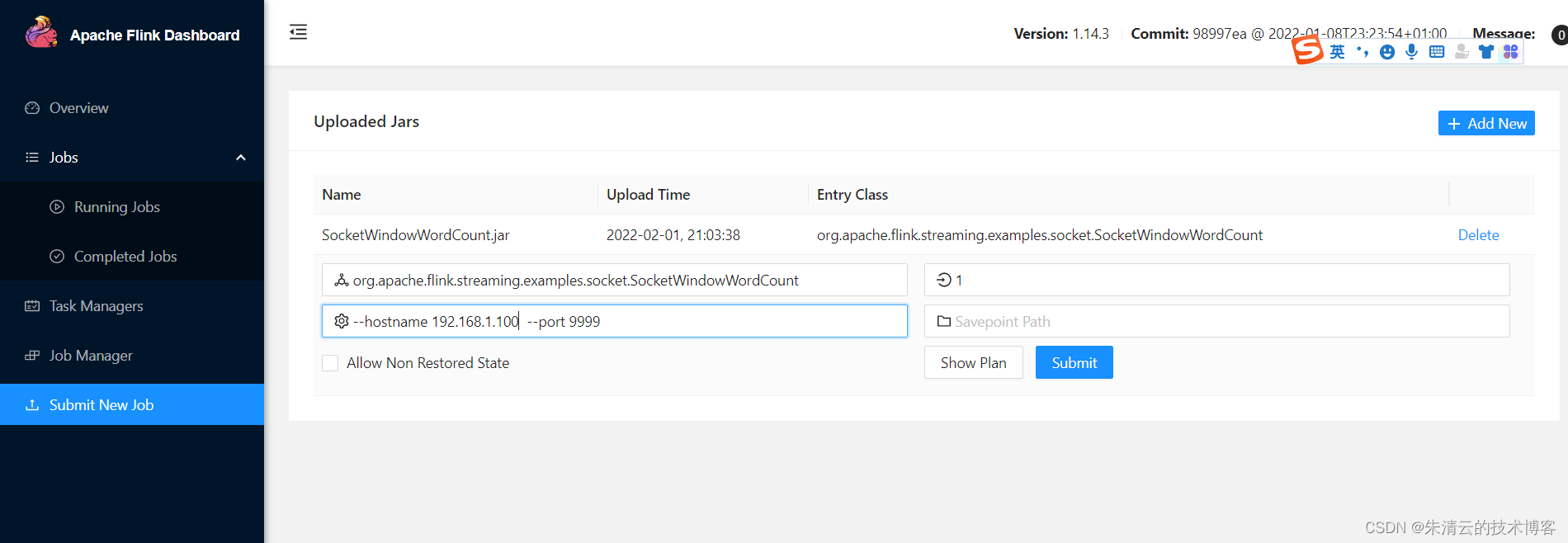Click the Name column header
1568x543 pixels.
pos(342,195)
